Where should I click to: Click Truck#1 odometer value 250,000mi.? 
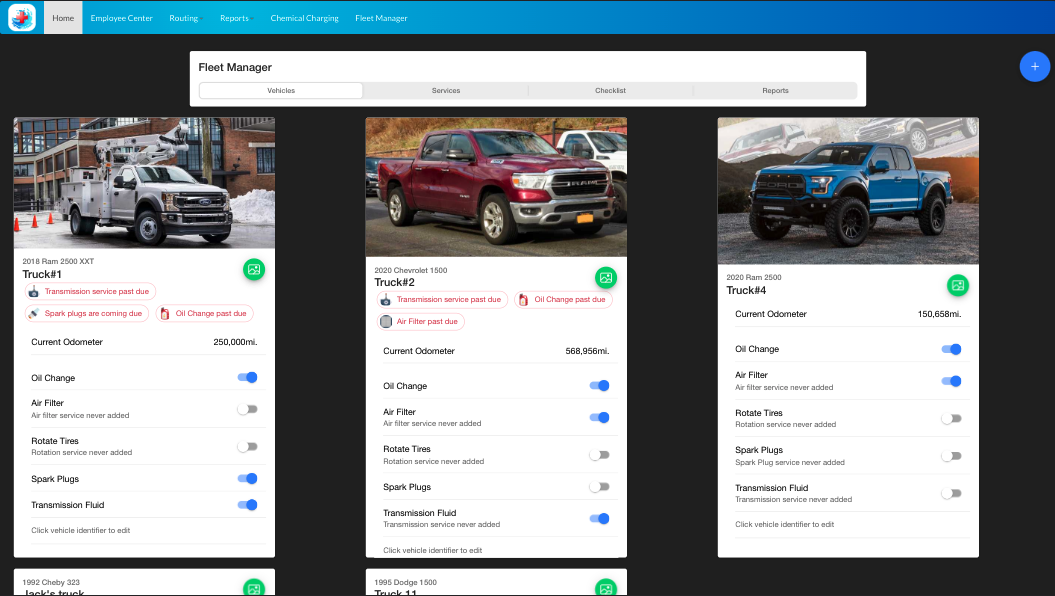[x=235, y=342]
